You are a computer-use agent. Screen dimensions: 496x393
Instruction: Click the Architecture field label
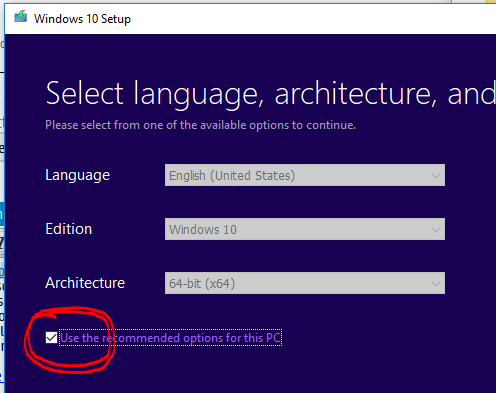tap(85, 283)
